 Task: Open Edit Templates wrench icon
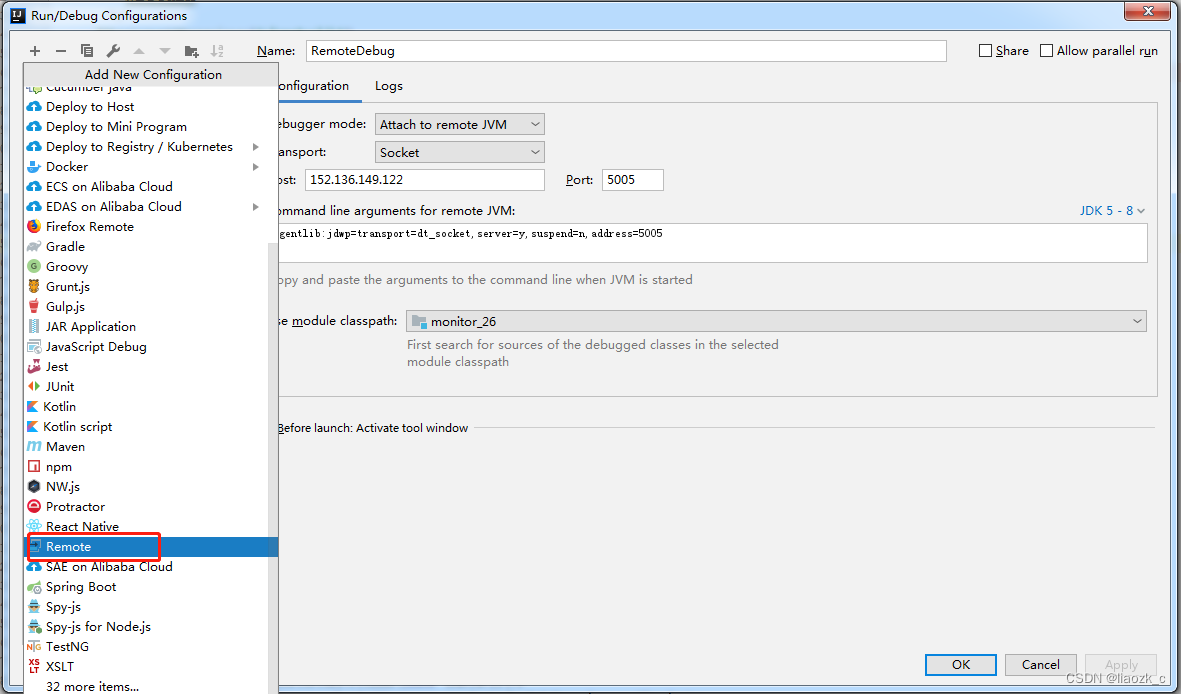113,50
